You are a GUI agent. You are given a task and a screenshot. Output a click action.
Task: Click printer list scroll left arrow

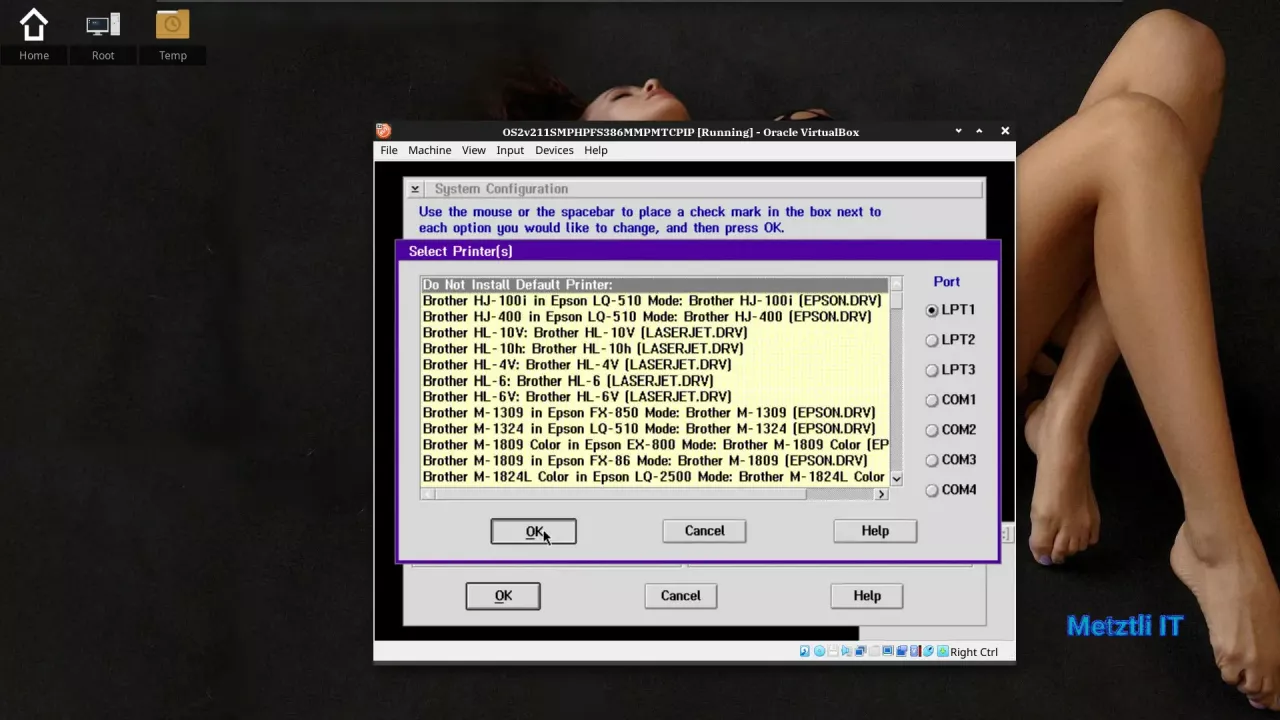(x=428, y=494)
